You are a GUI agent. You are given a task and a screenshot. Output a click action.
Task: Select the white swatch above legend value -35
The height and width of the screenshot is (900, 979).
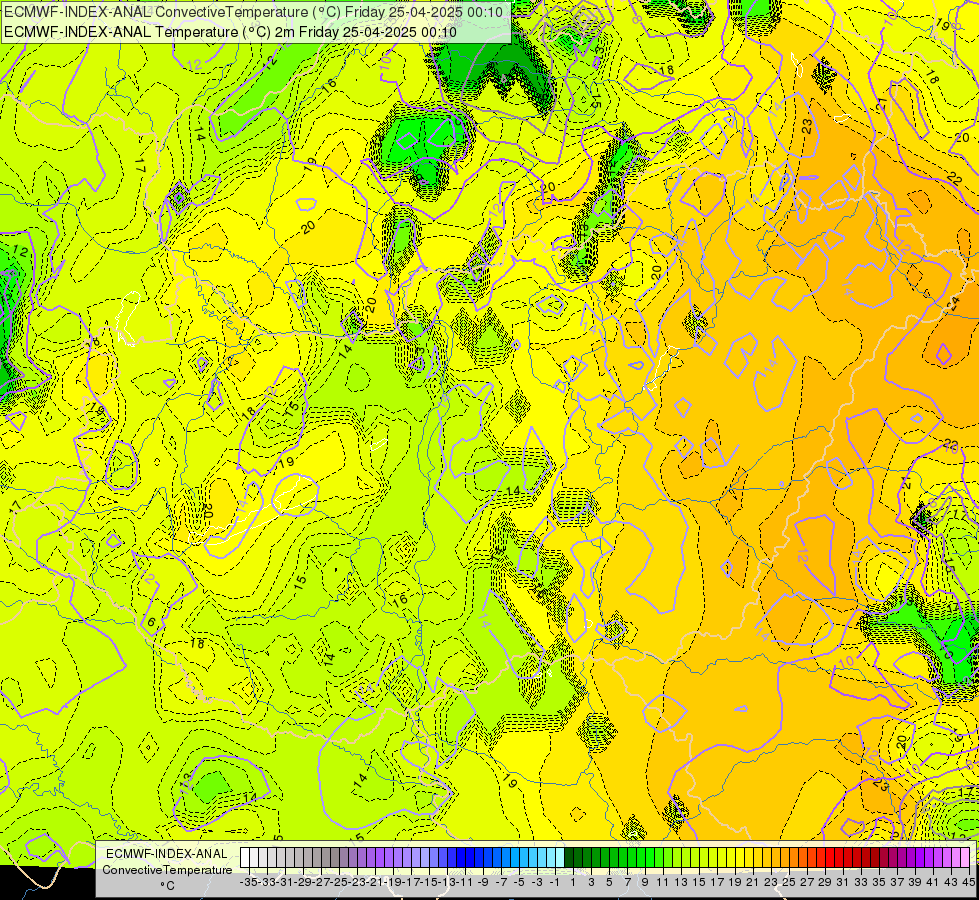pyautogui.click(x=245, y=857)
